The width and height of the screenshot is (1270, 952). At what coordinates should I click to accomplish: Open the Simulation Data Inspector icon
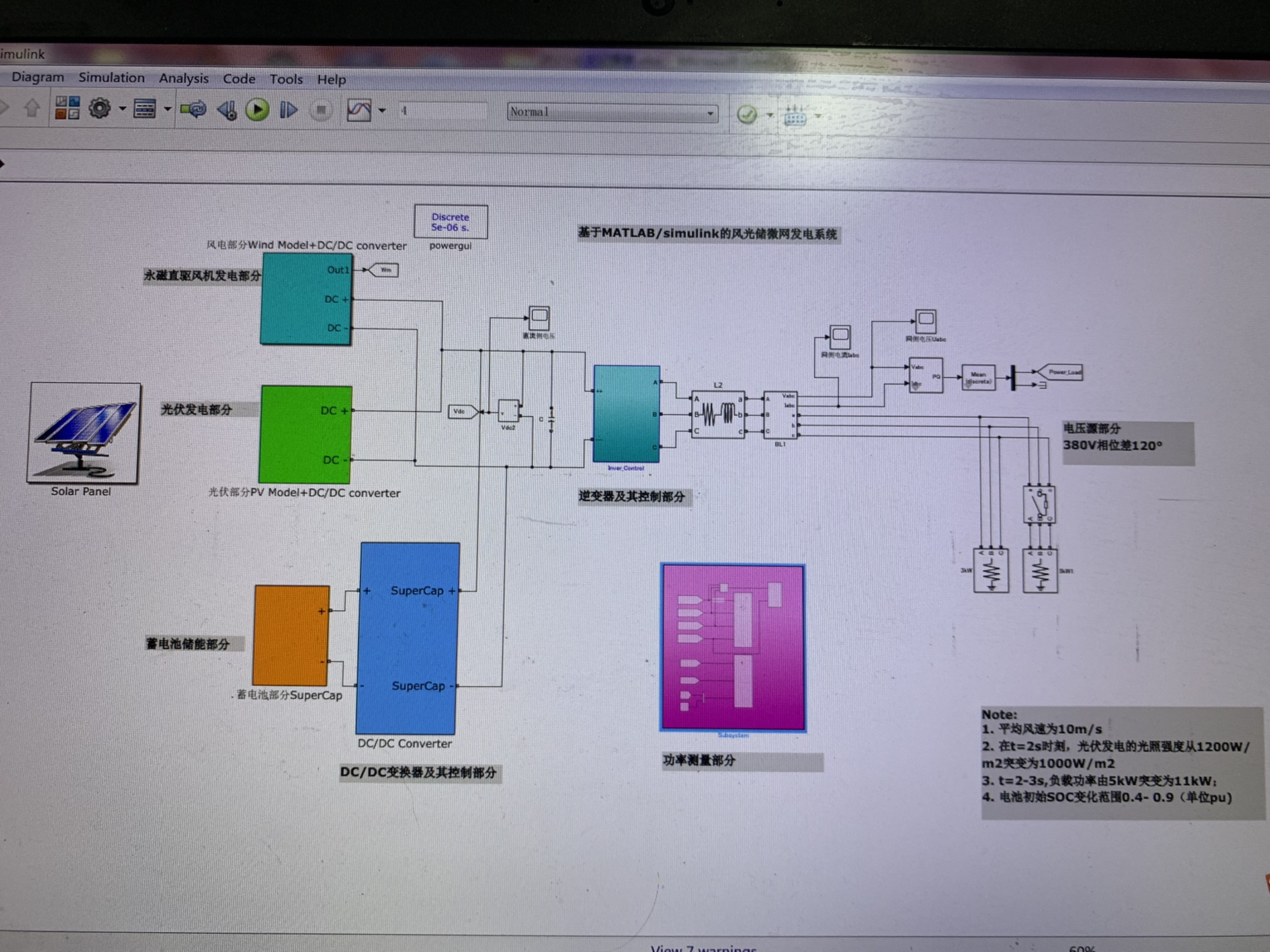coord(359,110)
